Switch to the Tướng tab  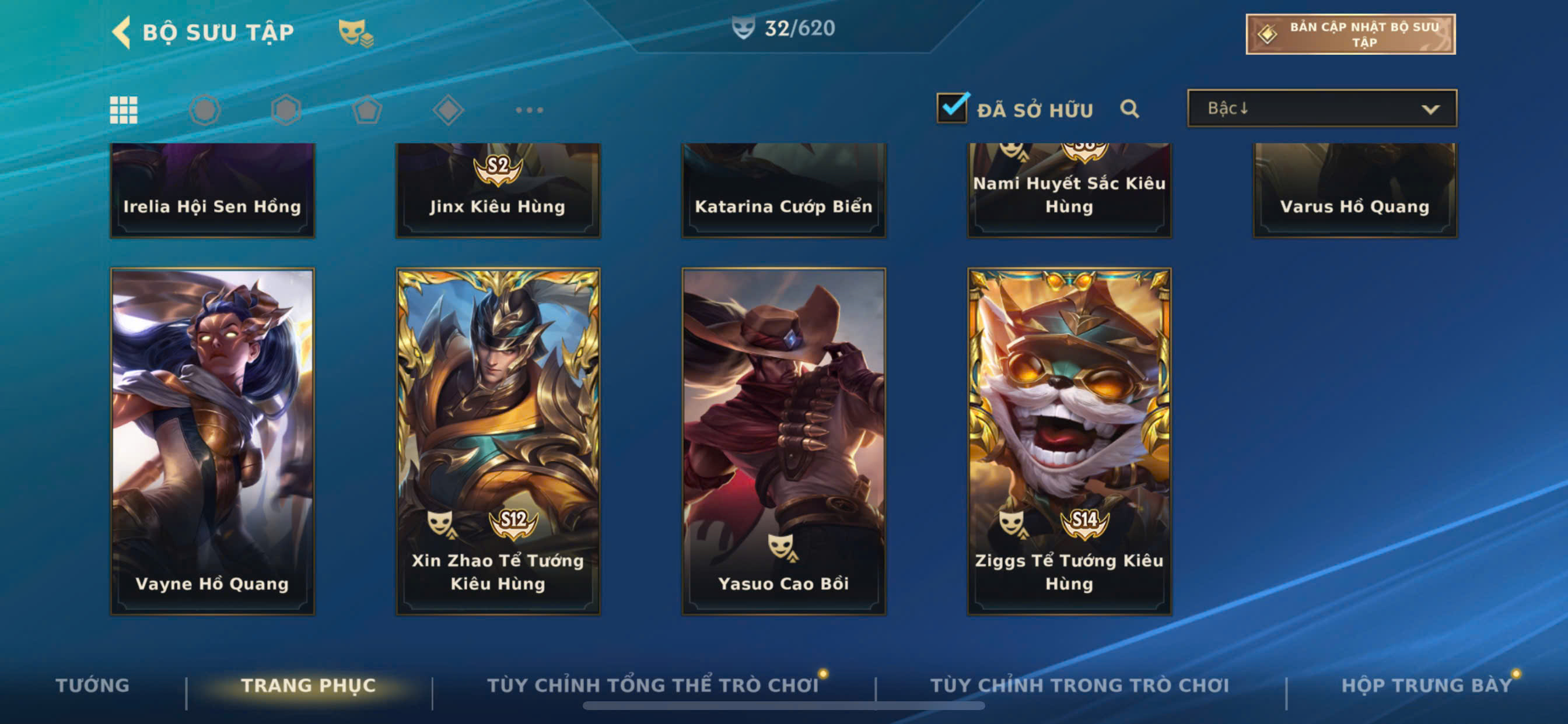[x=93, y=685]
